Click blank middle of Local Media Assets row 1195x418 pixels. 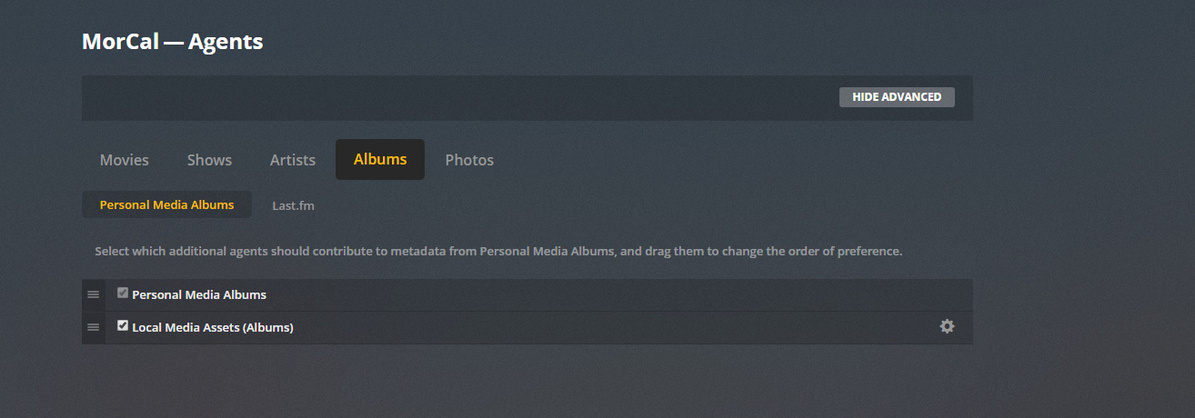[x=600, y=327]
